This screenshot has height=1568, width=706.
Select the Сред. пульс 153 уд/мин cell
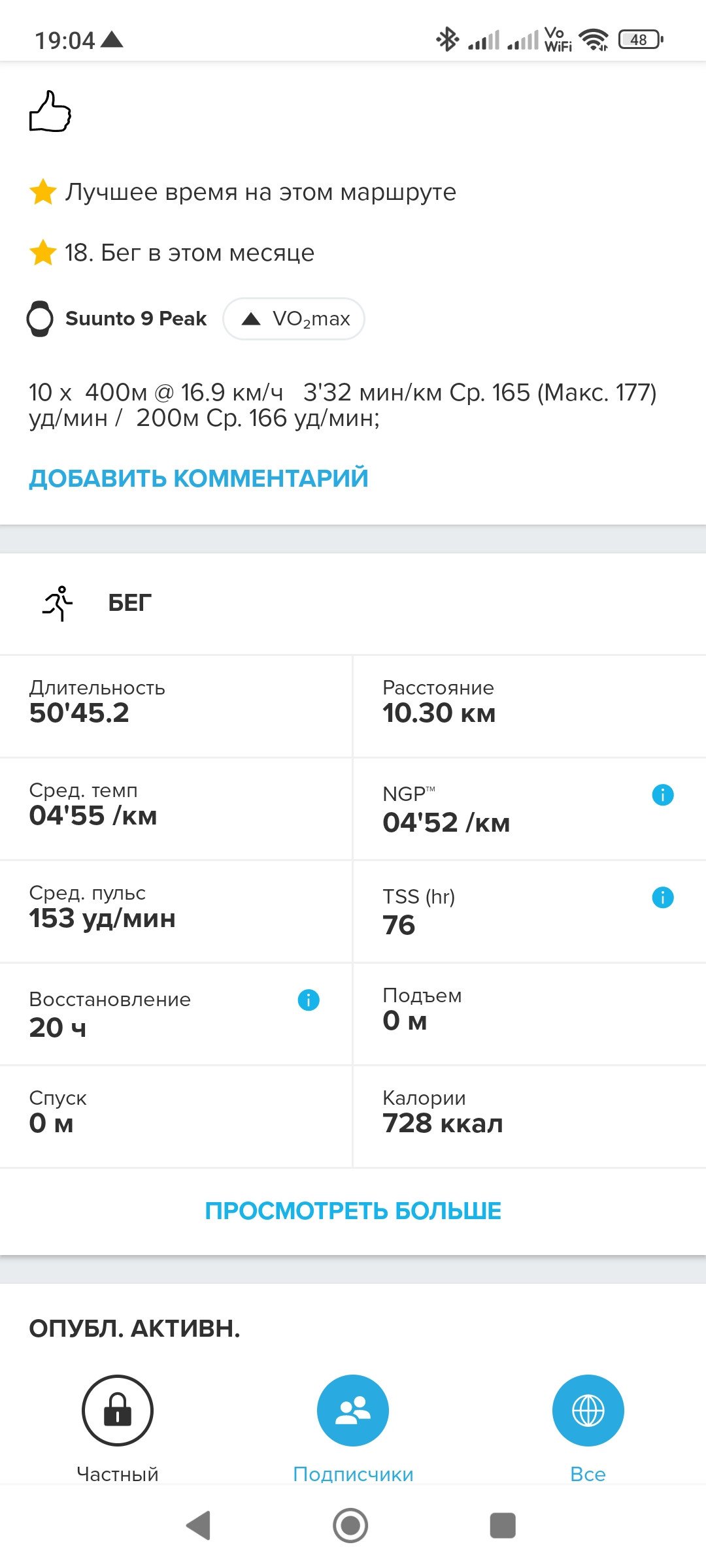[x=176, y=911]
